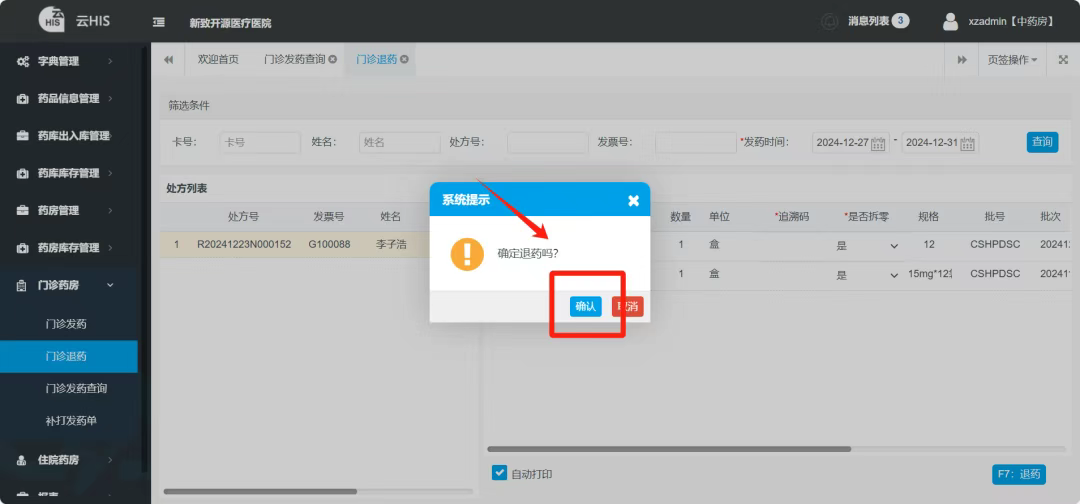Collapse the 门诊药房 menu
Image resolution: width=1080 pixels, height=504 pixels.
coord(110,285)
